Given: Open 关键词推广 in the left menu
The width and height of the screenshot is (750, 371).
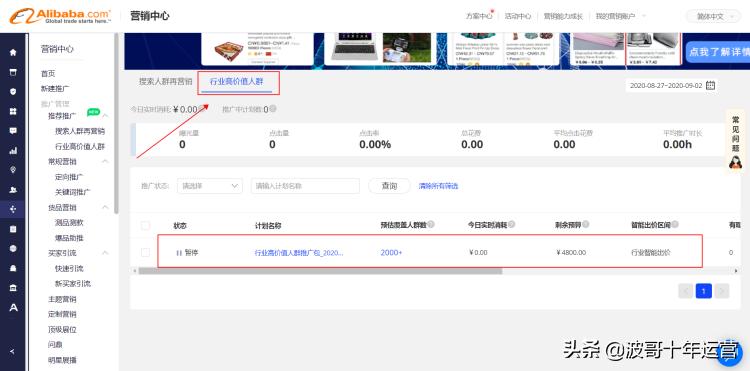Looking at the screenshot, I should click(73, 192).
